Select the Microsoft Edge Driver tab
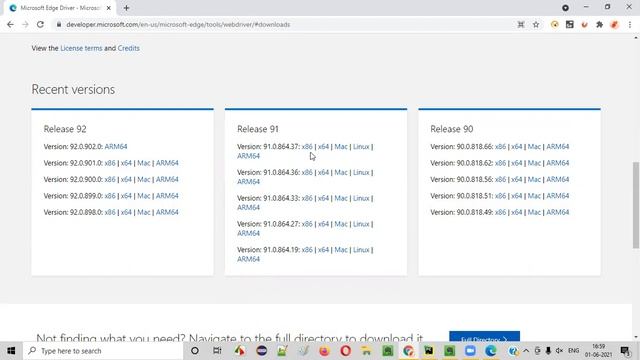640x360 pixels. click(60, 8)
